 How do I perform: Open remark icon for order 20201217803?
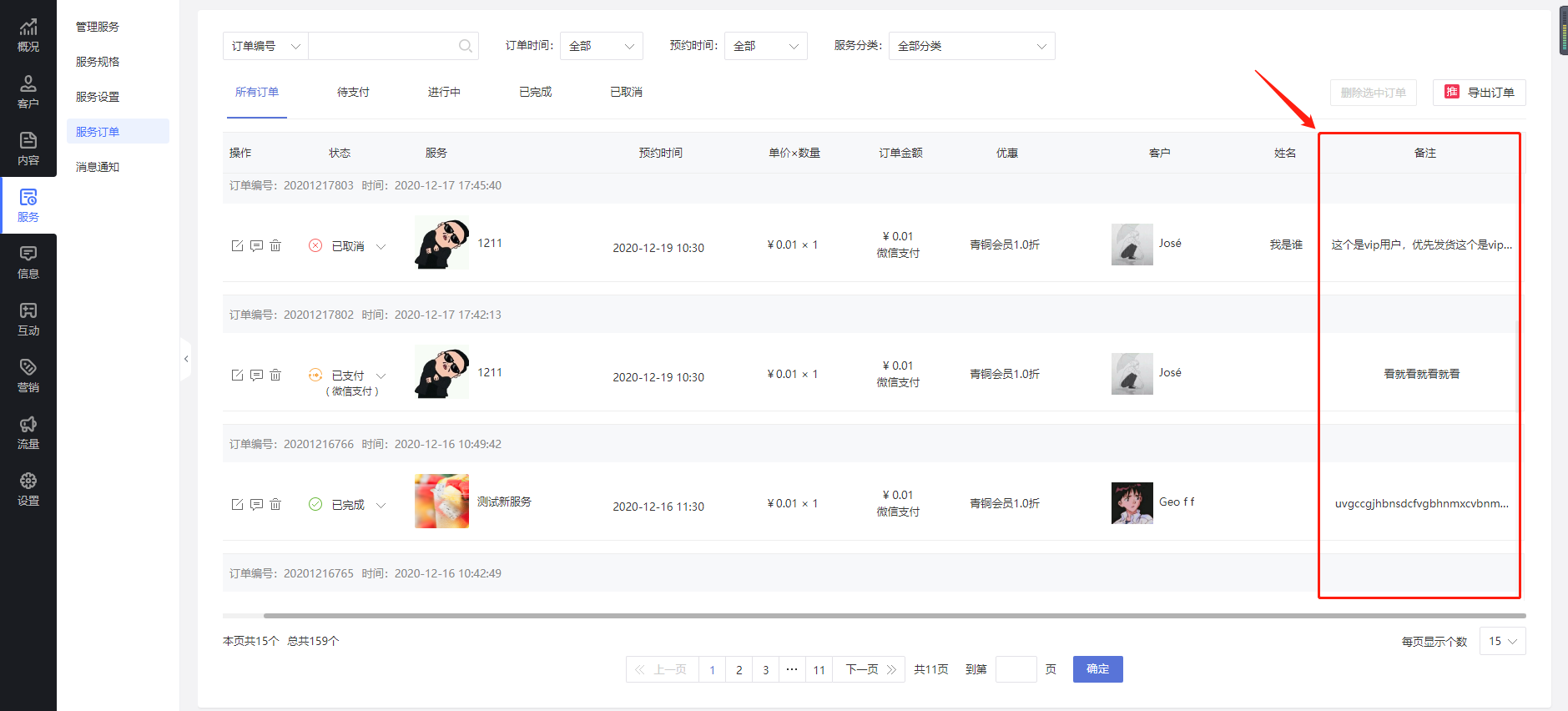pos(256,246)
